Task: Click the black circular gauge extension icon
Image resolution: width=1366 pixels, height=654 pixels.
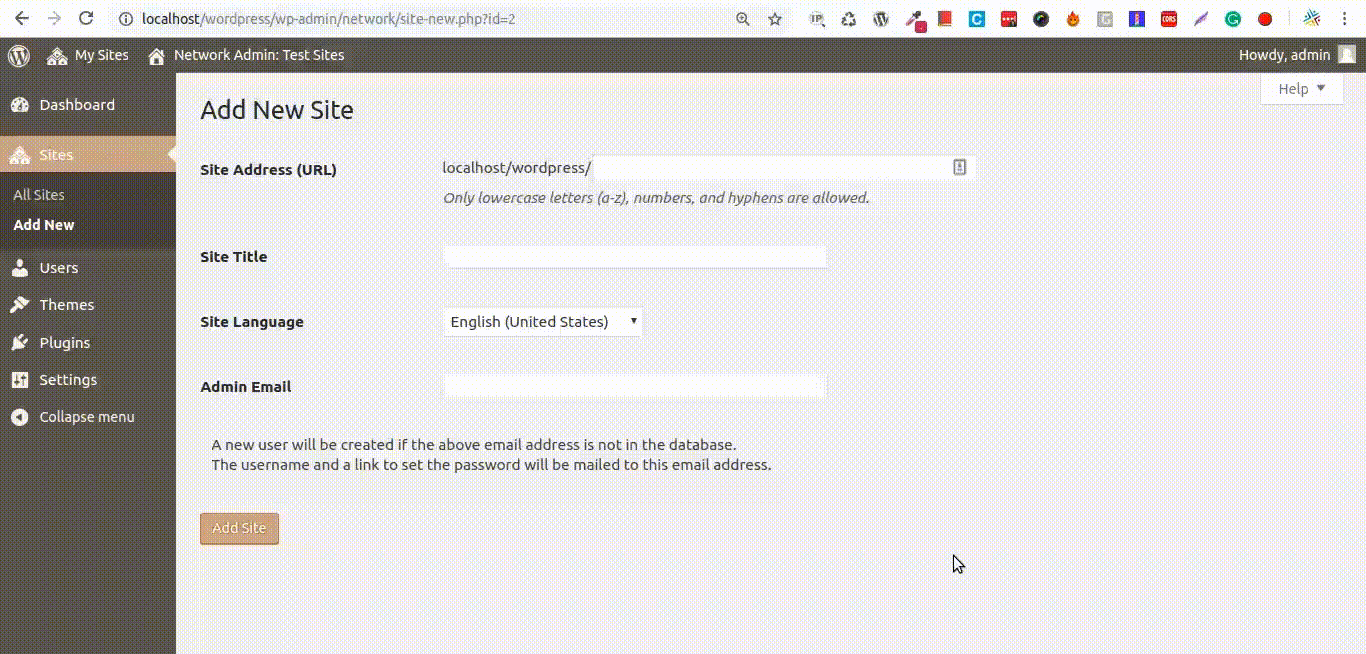Action: click(1041, 19)
